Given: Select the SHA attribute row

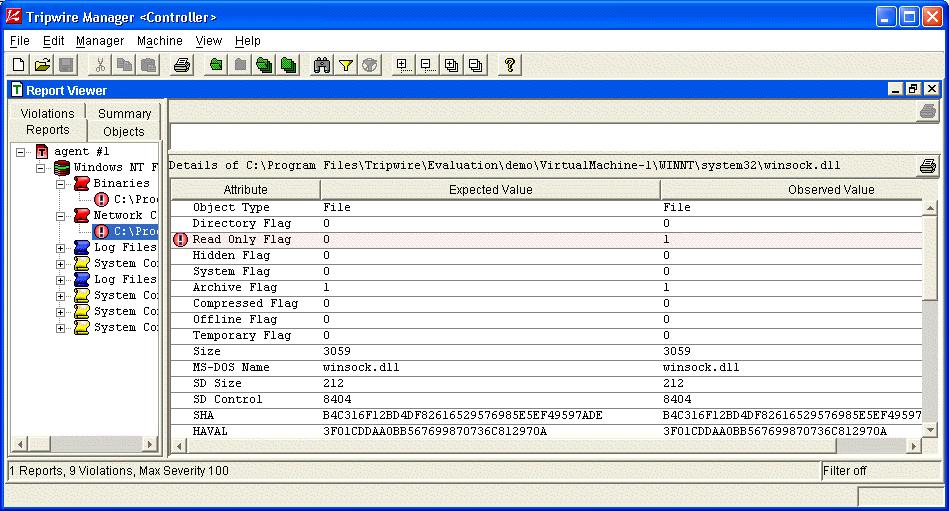Looking at the screenshot, I should point(547,415).
